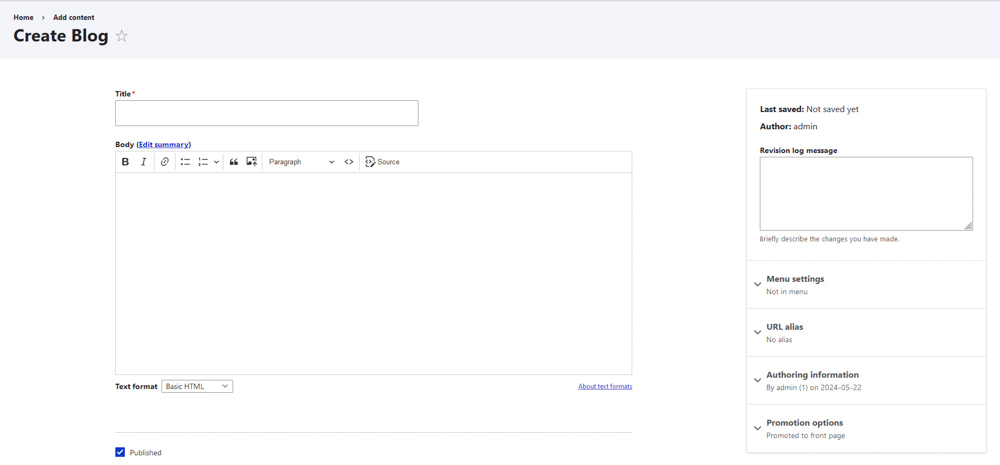
Task: Open Add content breadcrumb link
Action: point(74,17)
